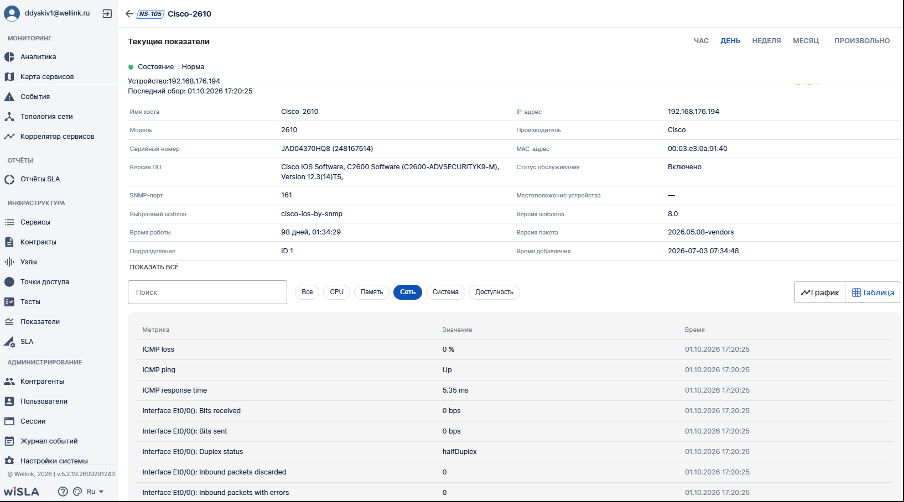Click the halfDuplex value
The height and width of the screenshot is (502, 904).
point(459,452)
